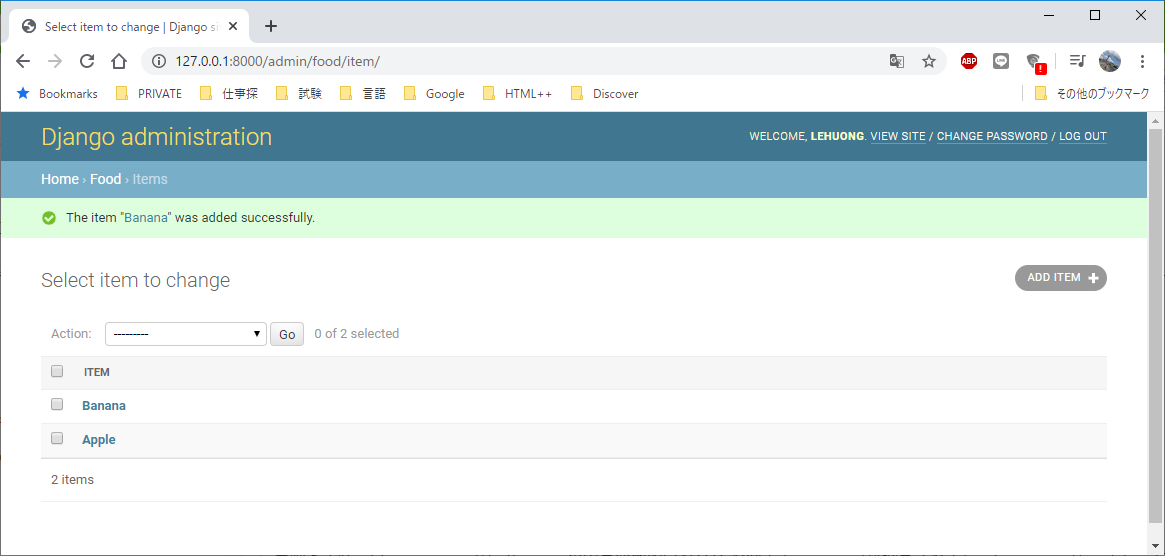This screenshot has width=1165, height=556.
Task: Click the Go button next to Action
Action: pos(287,334)
